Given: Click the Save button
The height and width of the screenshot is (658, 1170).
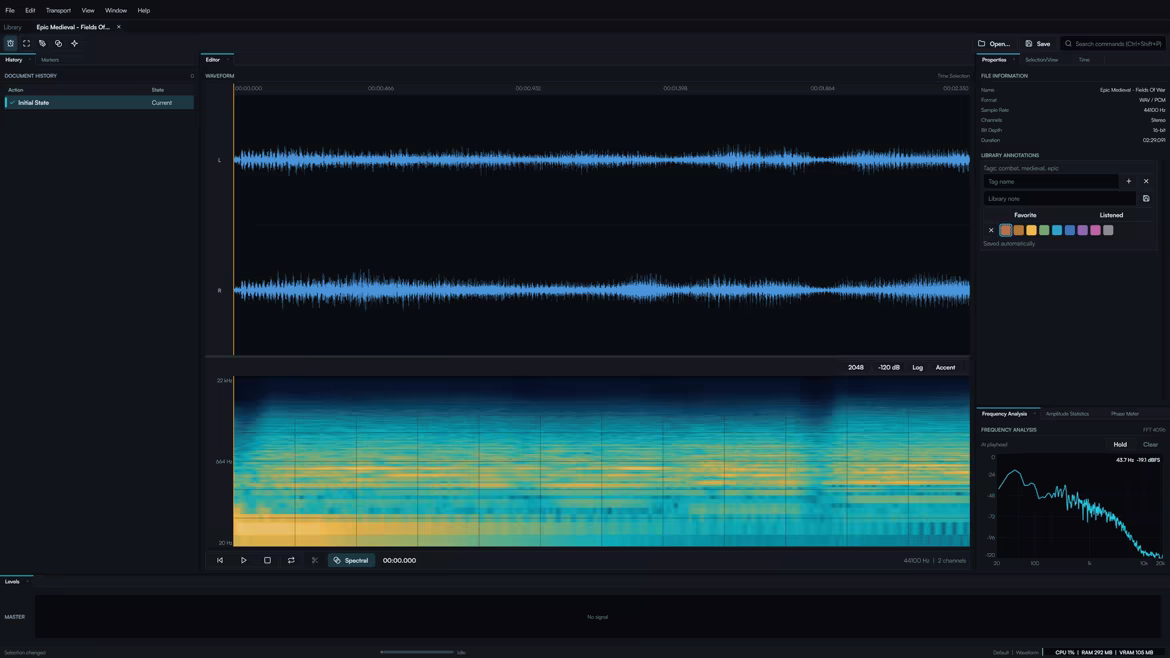Looking at the screenshot, I should coord(1038,44).
